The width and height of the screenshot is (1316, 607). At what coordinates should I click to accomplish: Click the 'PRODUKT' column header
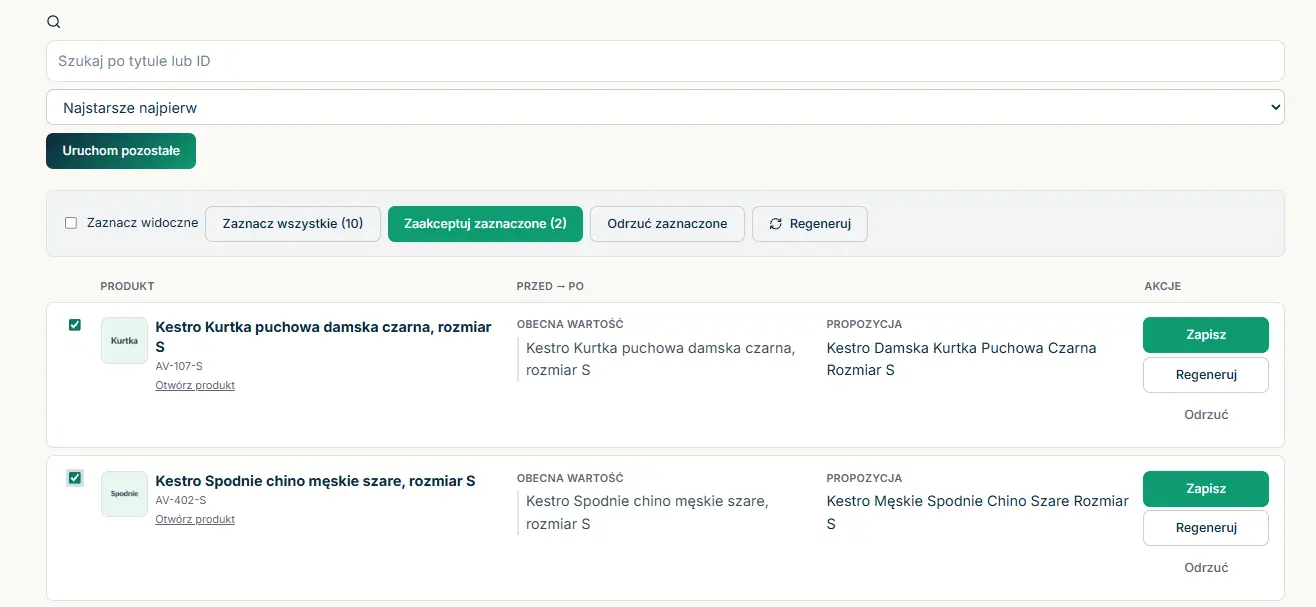[x=128, y=286]
